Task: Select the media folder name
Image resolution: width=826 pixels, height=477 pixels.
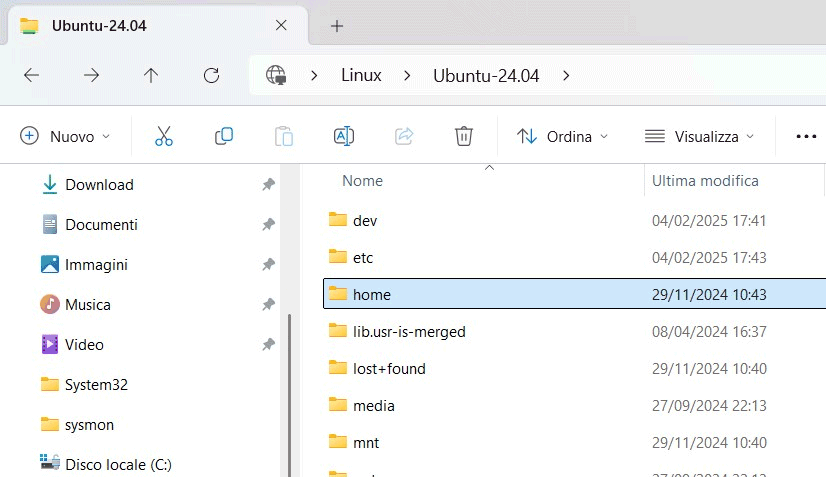Action: click(x=373, y=405)
